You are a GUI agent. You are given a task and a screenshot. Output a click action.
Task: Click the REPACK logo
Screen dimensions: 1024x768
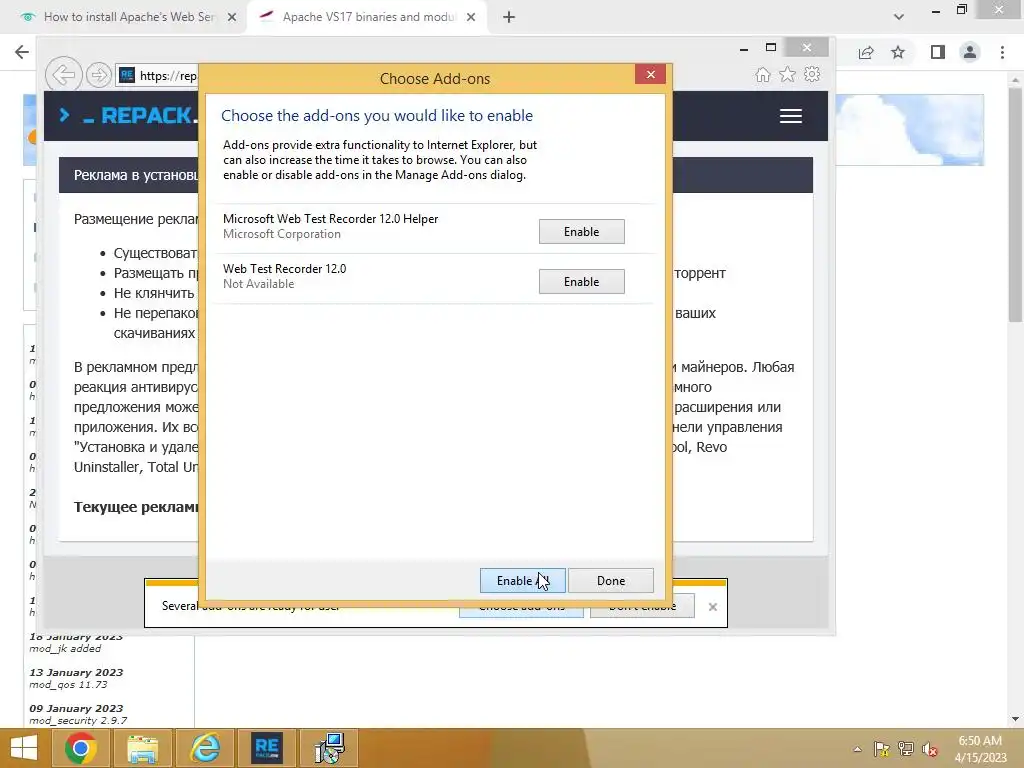(x=130, y=116)
